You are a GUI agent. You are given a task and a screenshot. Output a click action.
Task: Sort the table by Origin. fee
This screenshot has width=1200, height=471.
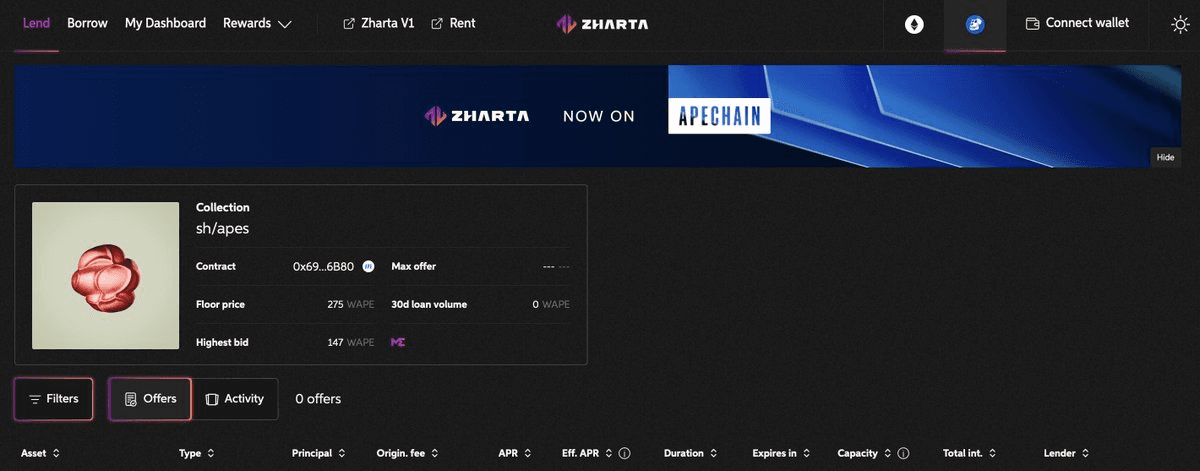(408, 453)
